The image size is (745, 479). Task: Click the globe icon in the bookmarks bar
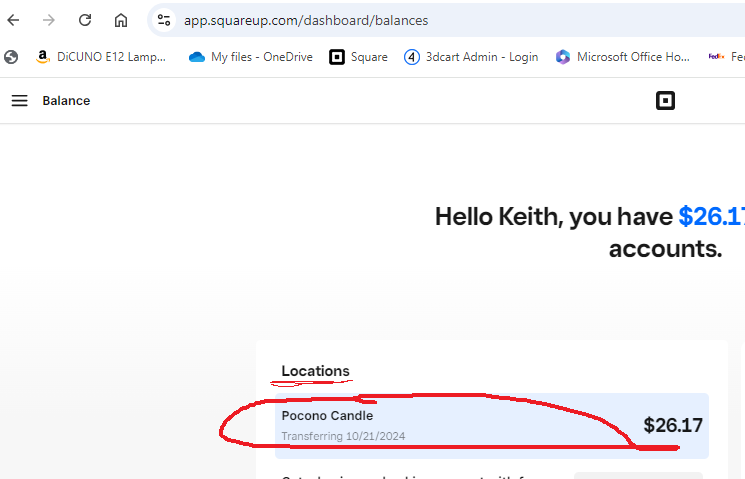click(11, 57)
